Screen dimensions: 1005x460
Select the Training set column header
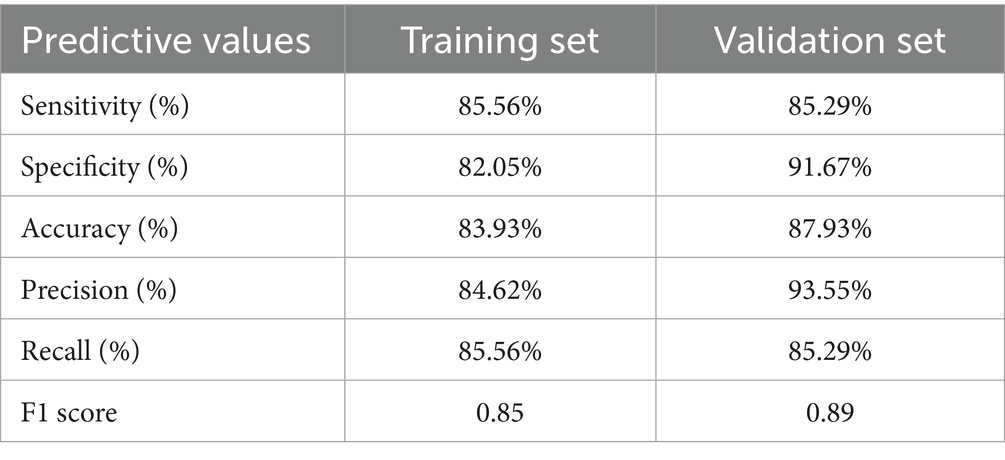pos(500,42)
